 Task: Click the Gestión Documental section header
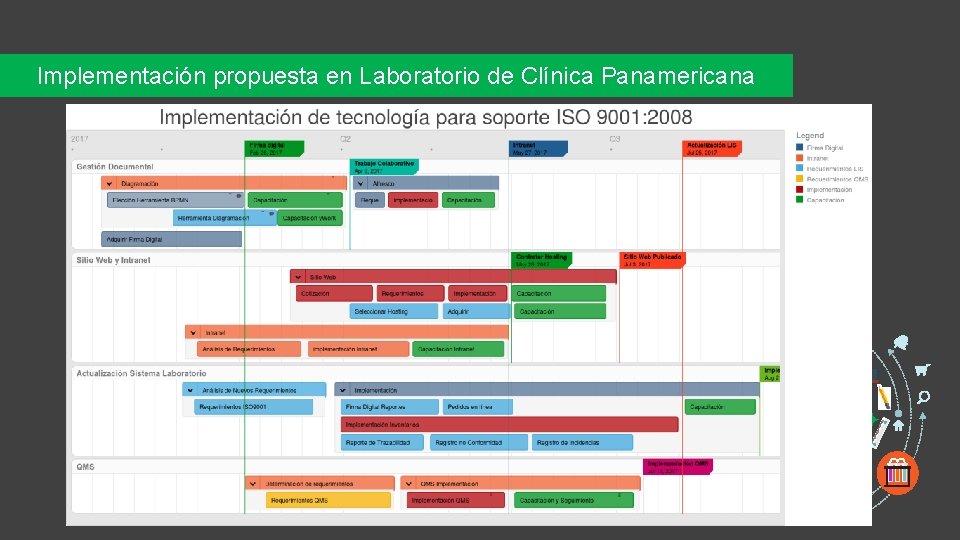tap(114, 167)
